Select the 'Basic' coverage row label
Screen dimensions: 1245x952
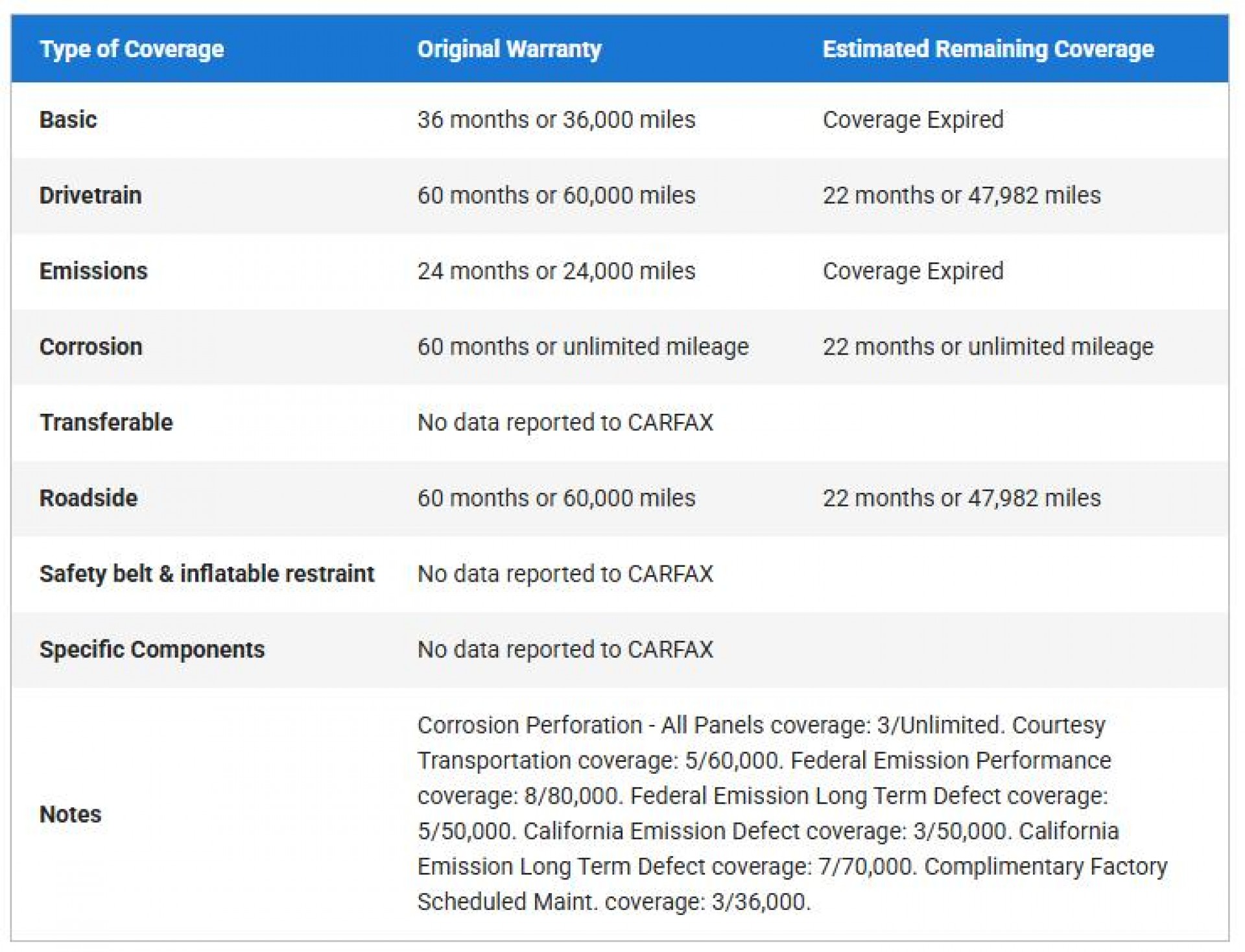68,120
